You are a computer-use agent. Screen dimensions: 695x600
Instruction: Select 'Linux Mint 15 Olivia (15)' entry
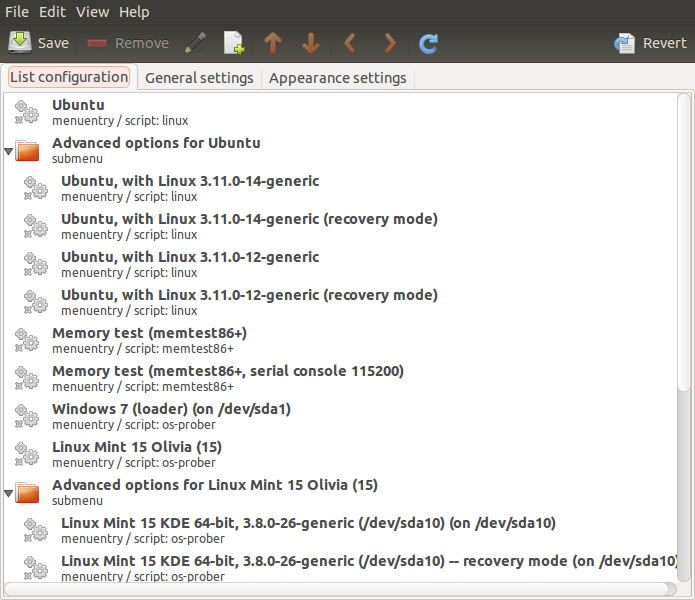[x=340, y=454]
